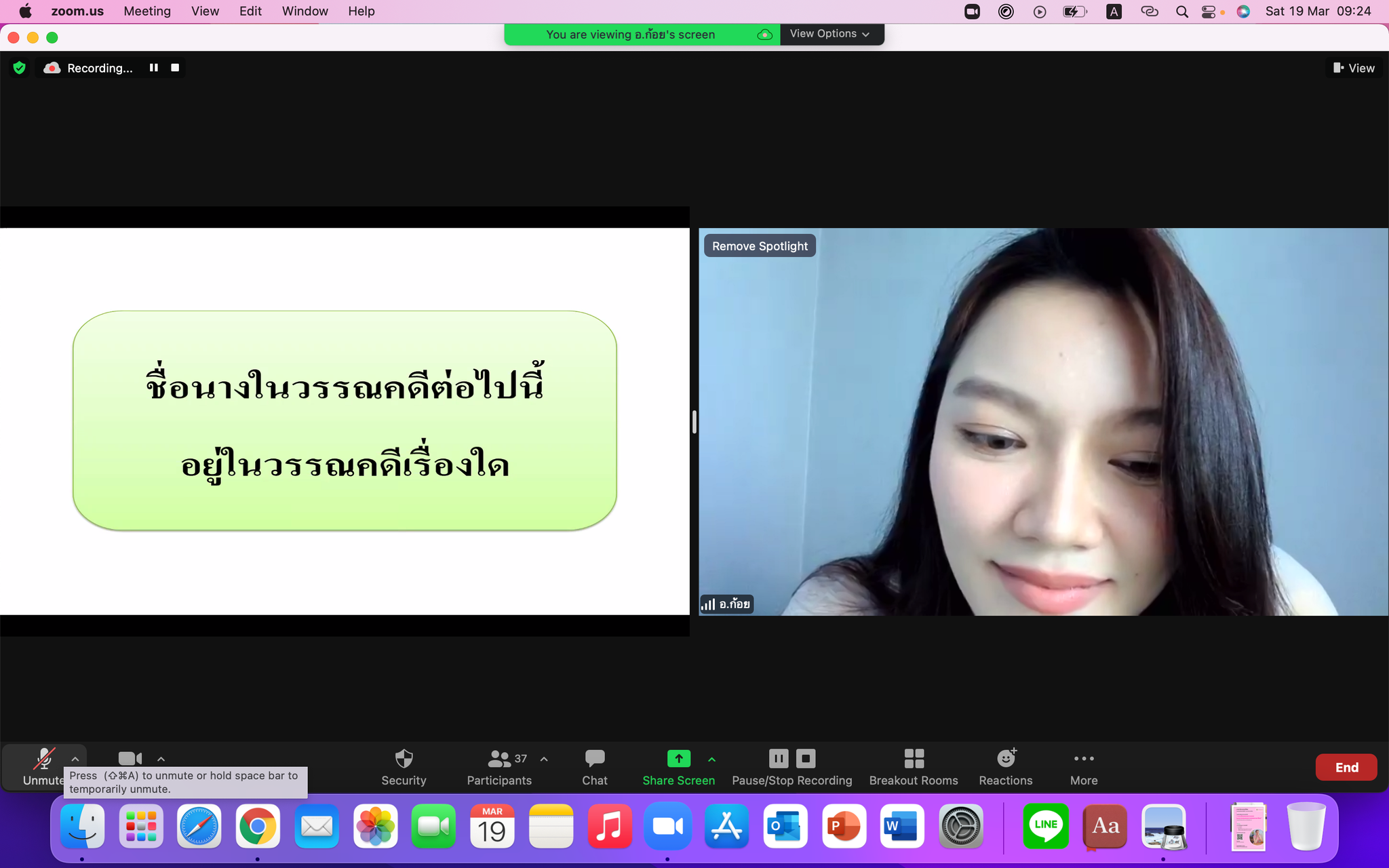Open the Window menu
The width and height of the screenshot is (1389, 868).
pyautogui.click(x=305, y=12)
